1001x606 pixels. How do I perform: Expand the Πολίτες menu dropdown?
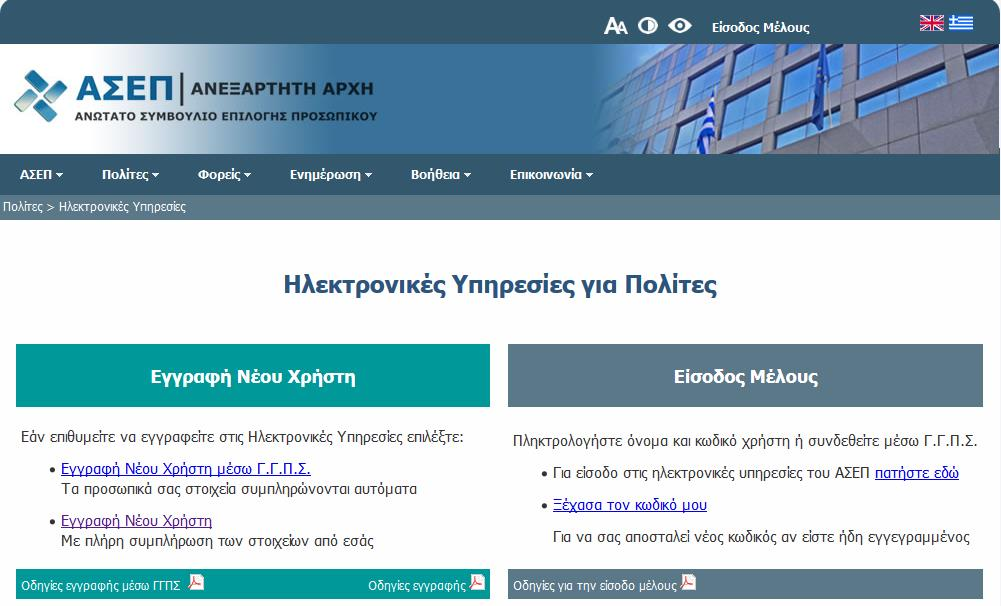(130, 174)
